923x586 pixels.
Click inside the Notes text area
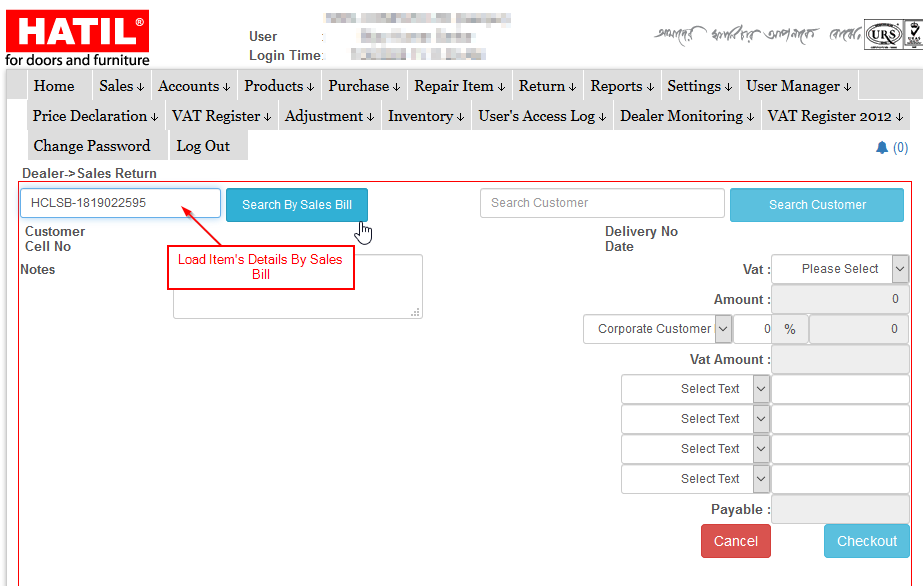(x=298, y=287)
